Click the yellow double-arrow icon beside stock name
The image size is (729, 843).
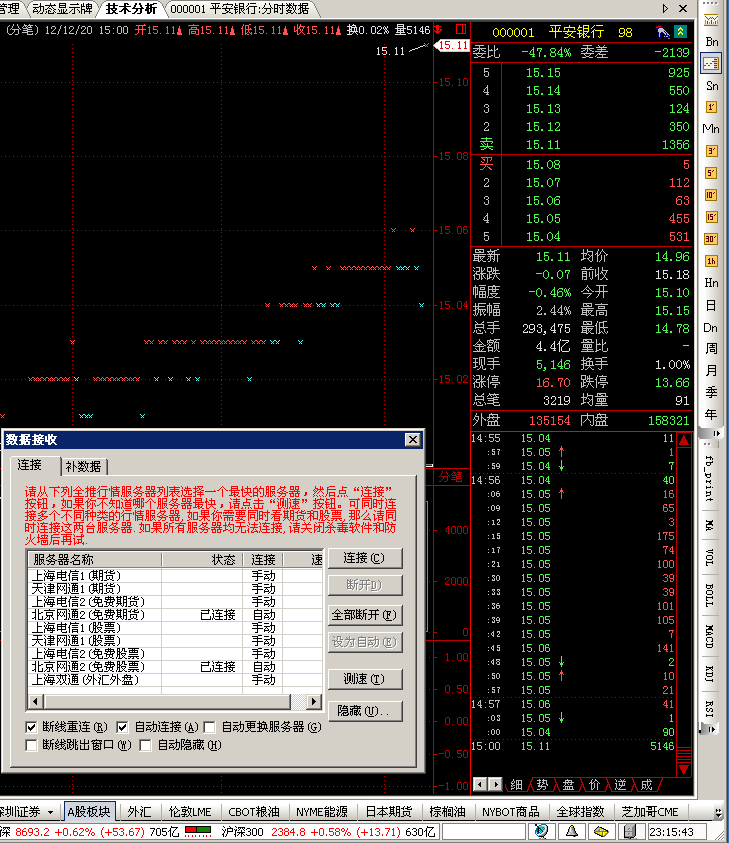681,32
